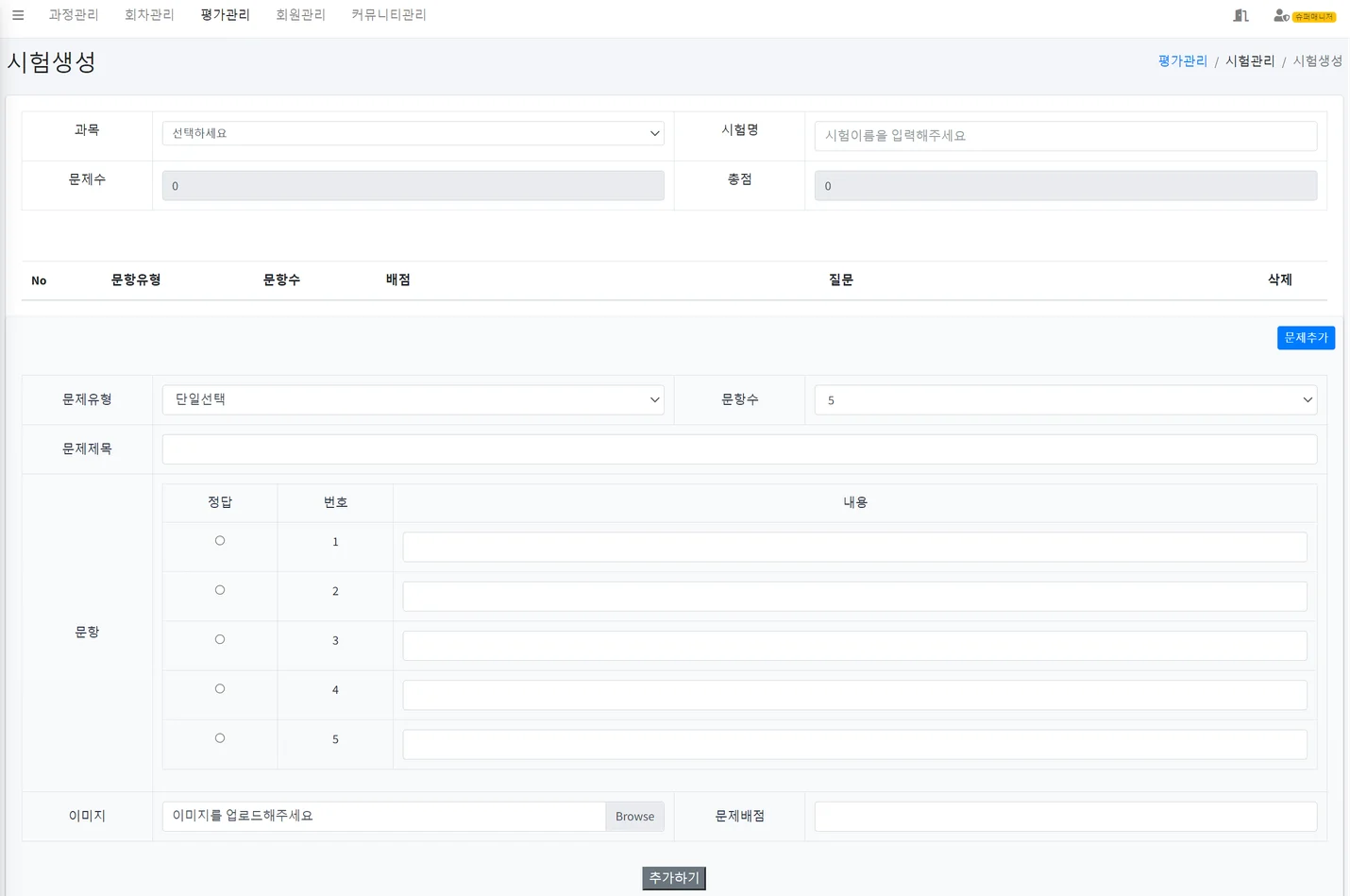This screenshot has height=896, width=1350.
Task: Mark option 5 as the correct answer
Action: click(220, 738)
